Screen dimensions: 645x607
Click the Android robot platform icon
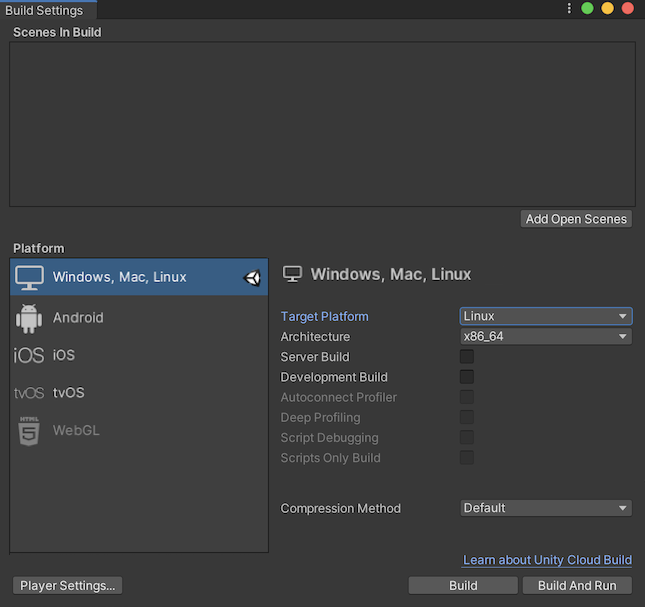pos(29,317)
